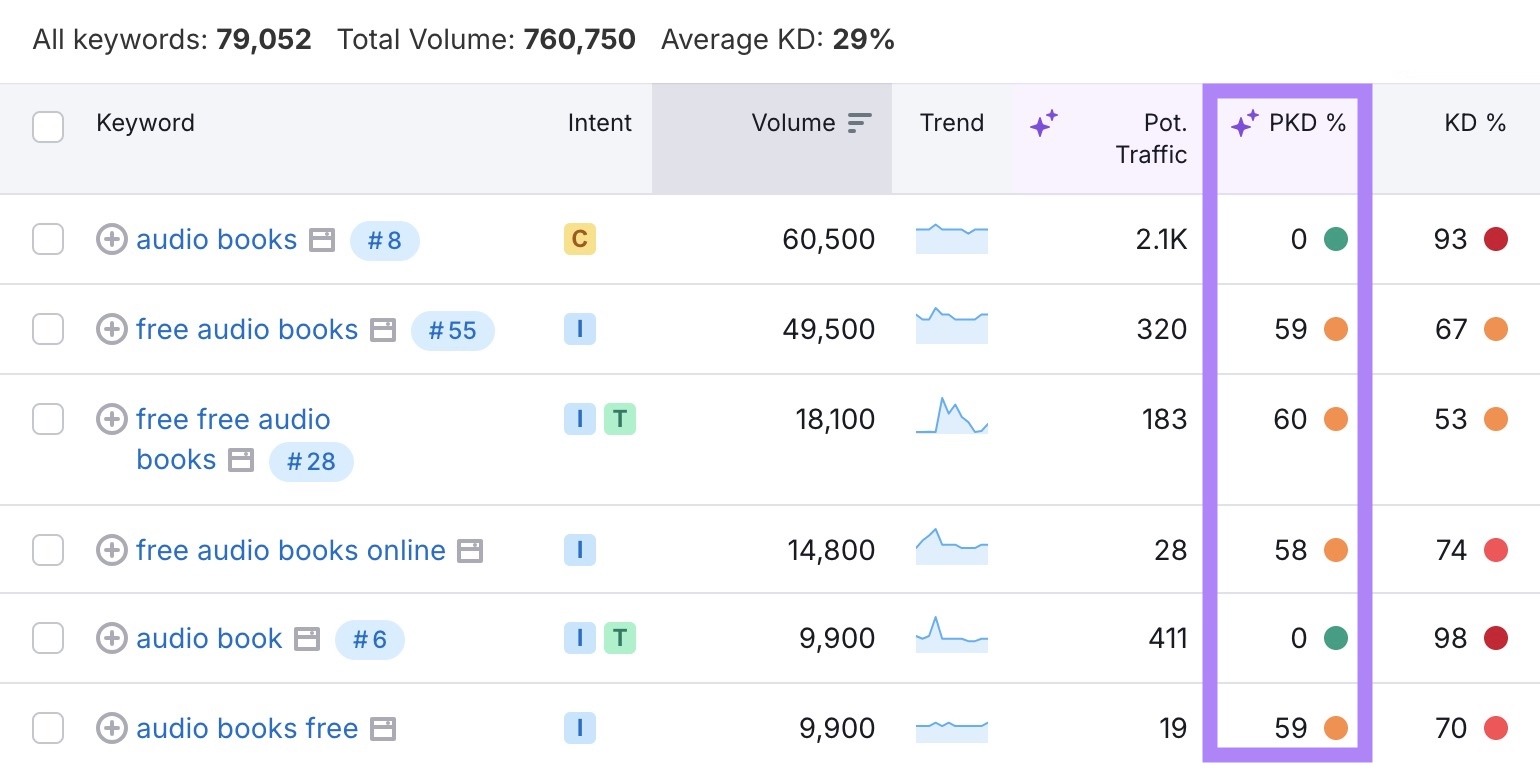Open the 'audio books' keyword link
Screen dimensions: 1540x770
[216, 239]
